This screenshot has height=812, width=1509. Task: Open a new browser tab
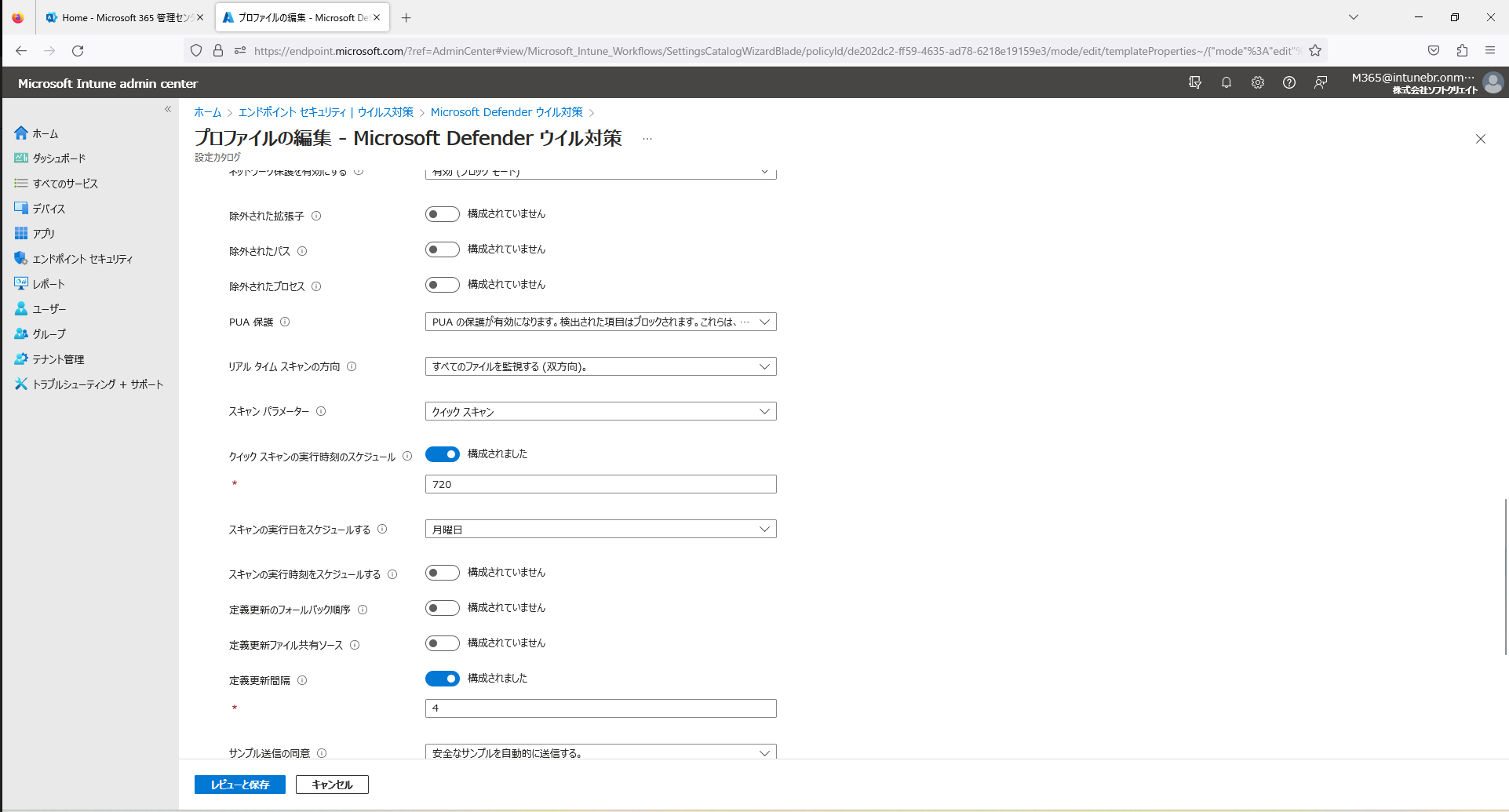coord(406,17)
